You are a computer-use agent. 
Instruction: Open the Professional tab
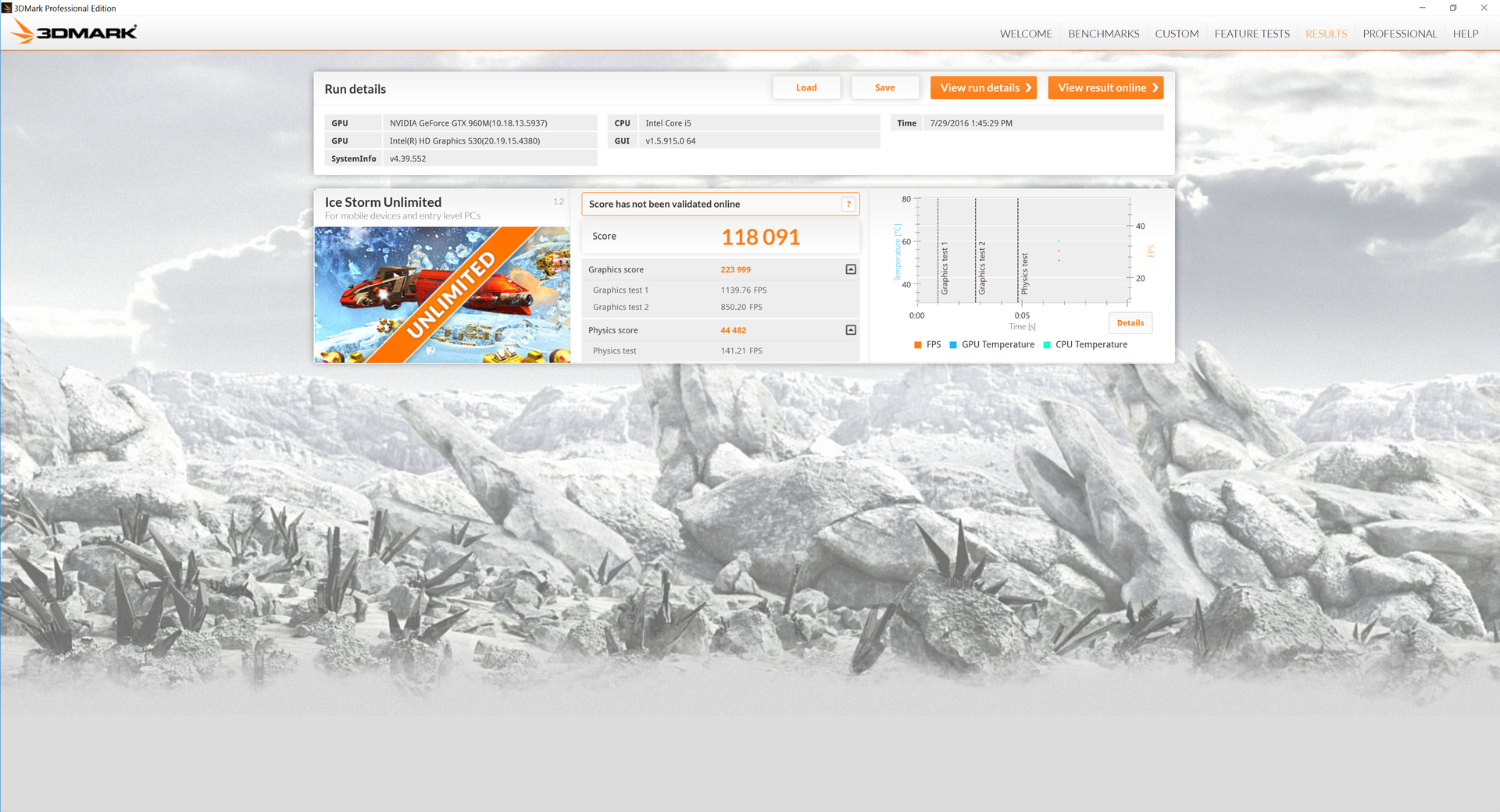coord(1400,34)
